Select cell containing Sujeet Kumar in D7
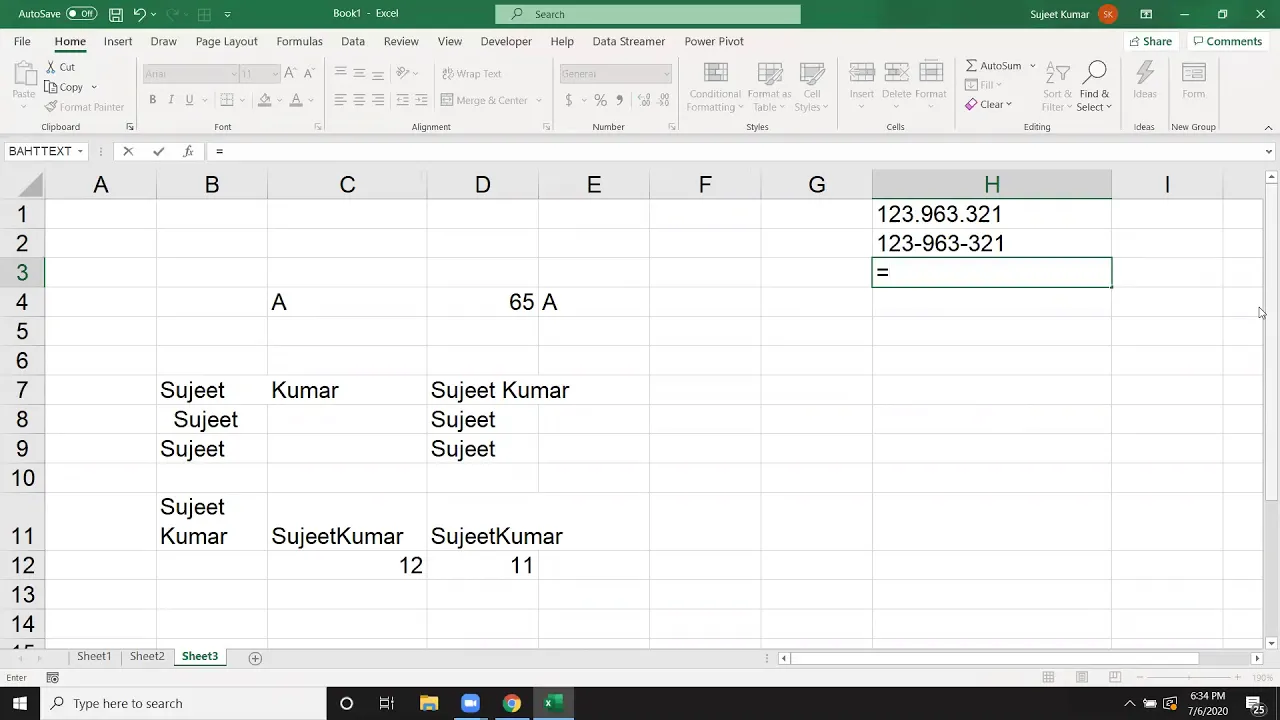Image resolution: width=1280 pixels, height=720 pixels. (x=482, y=390)
